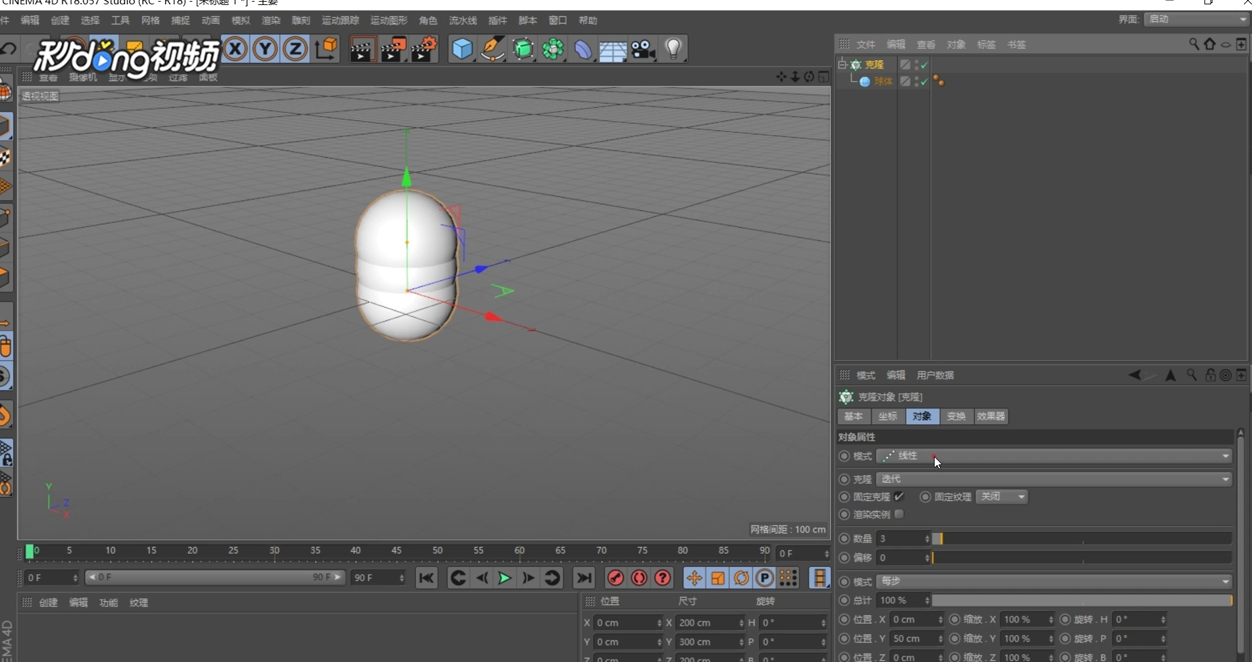Image resolution: width=1252 pixels, height=662 pixels.
Task: Add a light bulb object
Action: [x=674, y=49]
